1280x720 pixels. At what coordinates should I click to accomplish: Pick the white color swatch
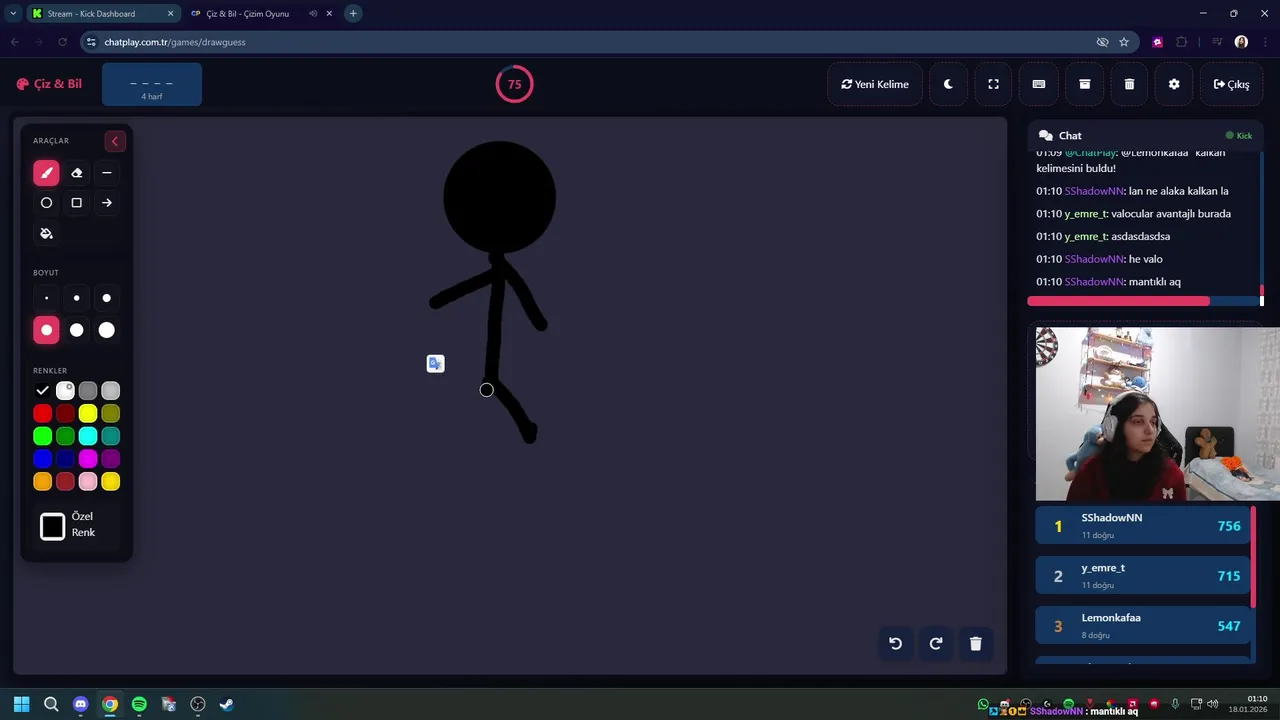pyautogui.click(x=65, y=391)
